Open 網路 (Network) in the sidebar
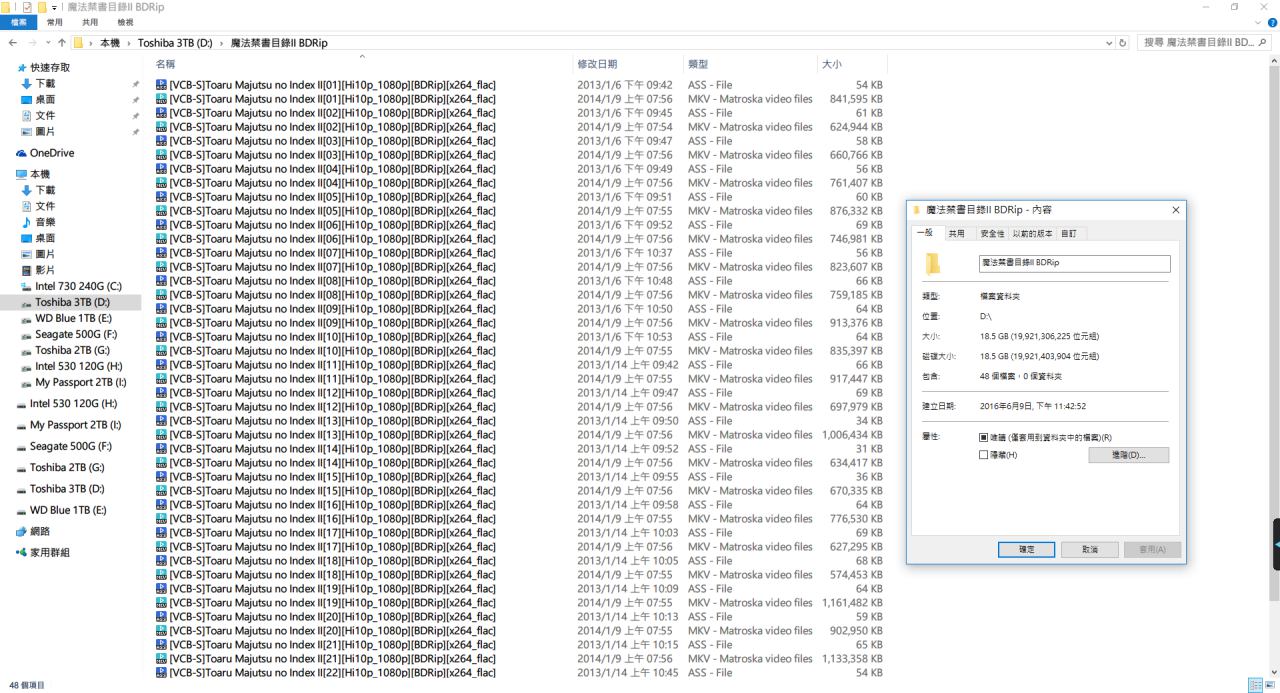 point(39,531)
